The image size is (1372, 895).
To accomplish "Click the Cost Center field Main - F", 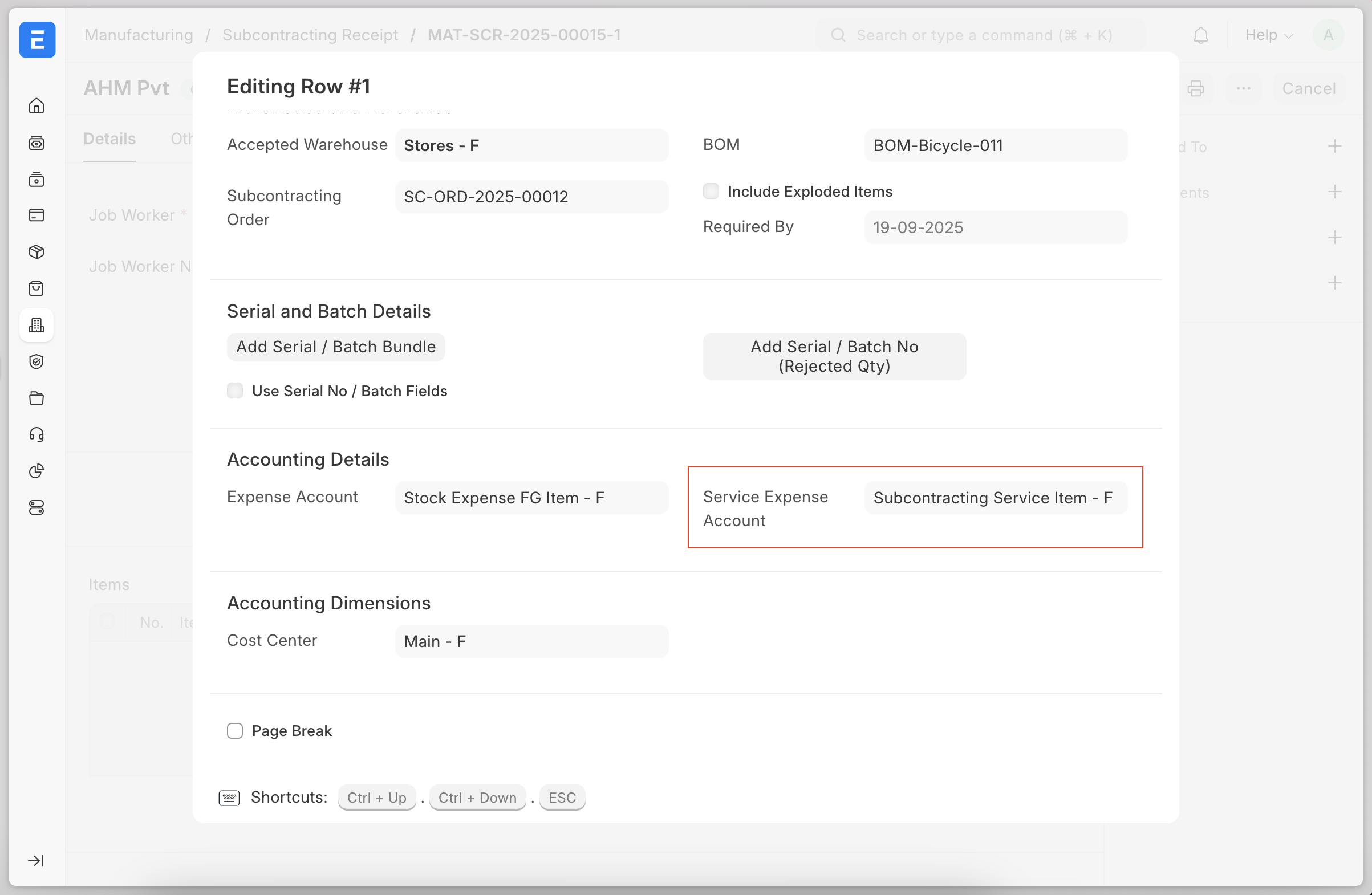I will click(531, 641).
